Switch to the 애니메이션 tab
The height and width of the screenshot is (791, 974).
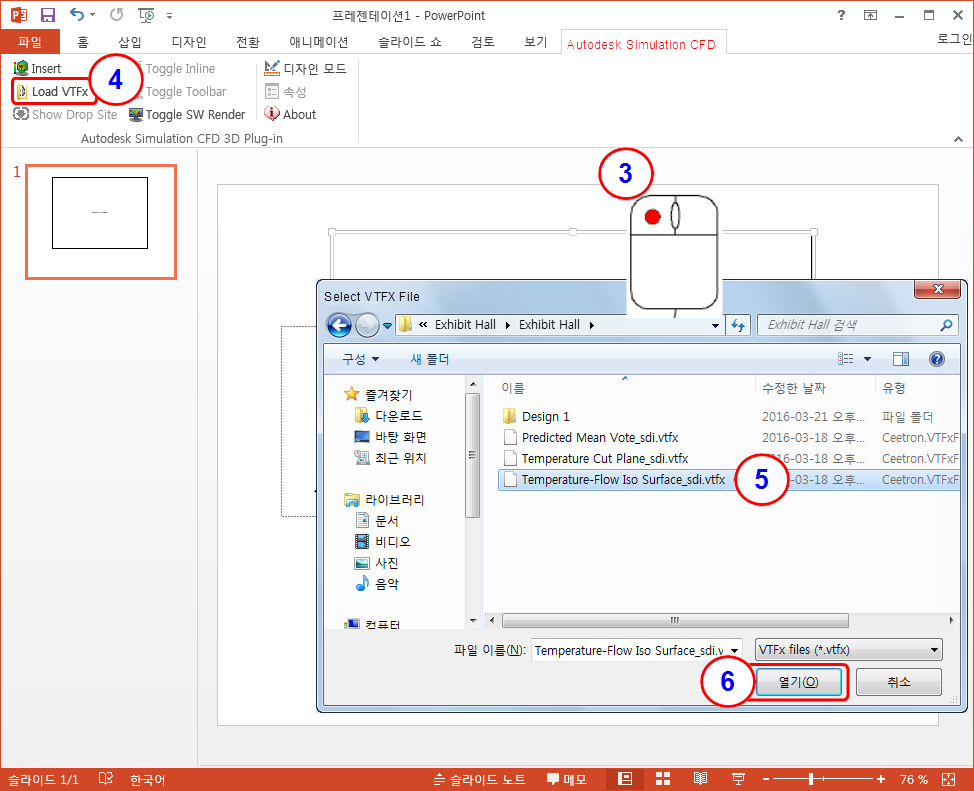point(319,42)
